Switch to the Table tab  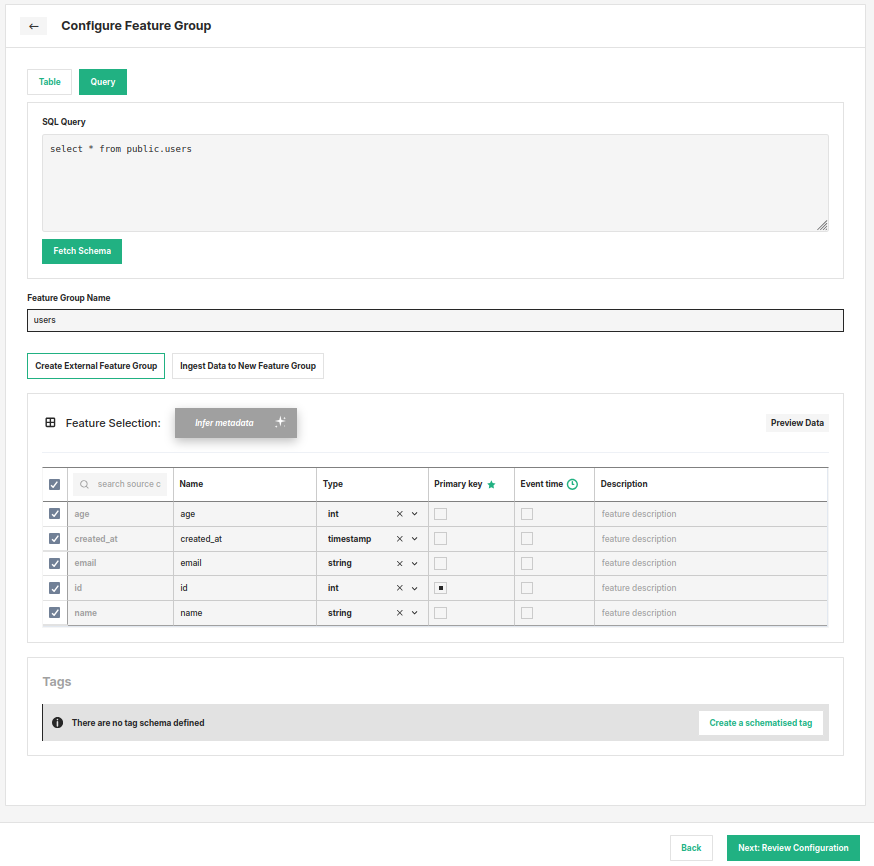click(49, 81)
